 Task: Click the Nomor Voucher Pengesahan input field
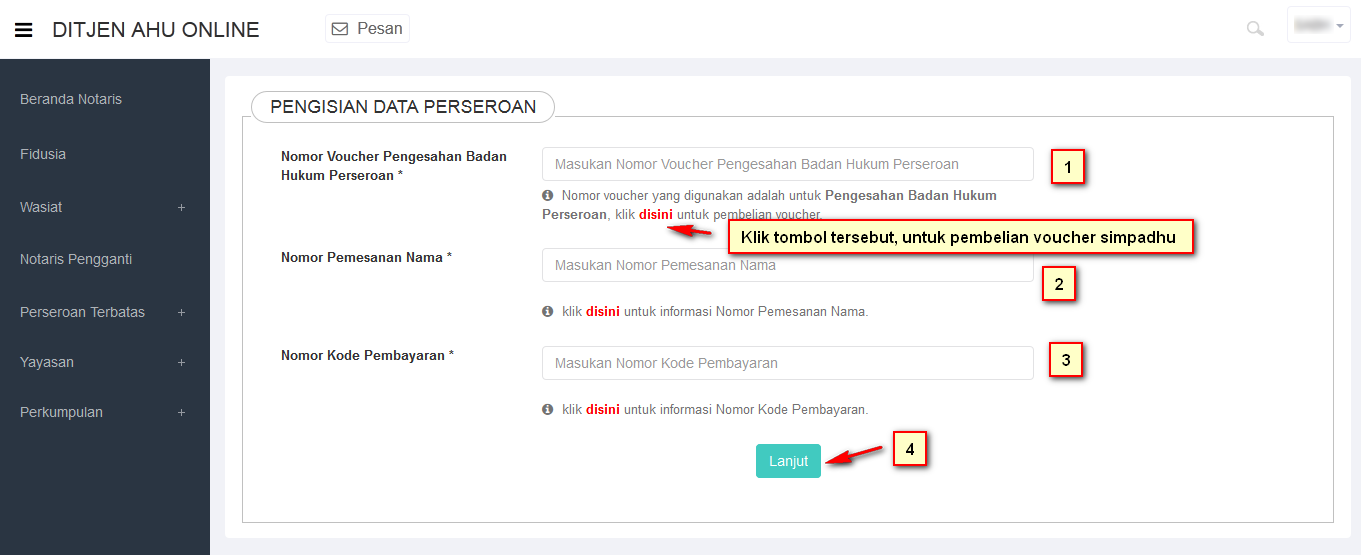(787, 164)
